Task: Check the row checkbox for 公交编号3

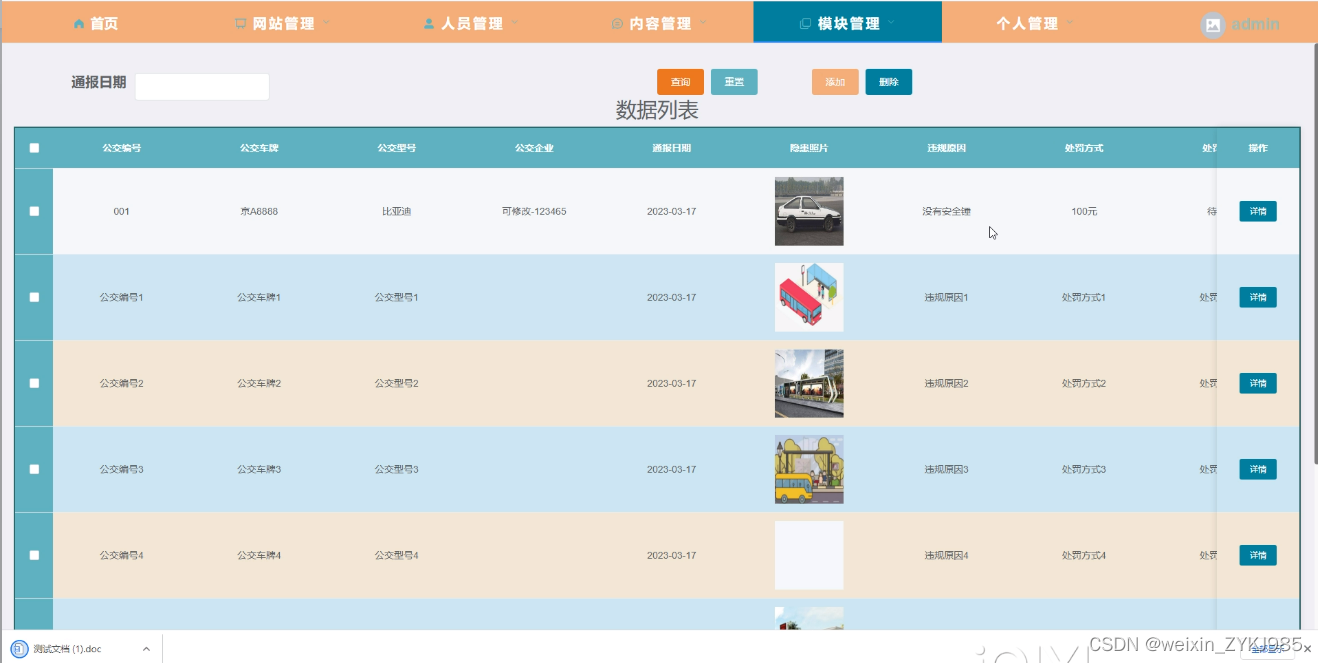Action: (x=34, y=469)
